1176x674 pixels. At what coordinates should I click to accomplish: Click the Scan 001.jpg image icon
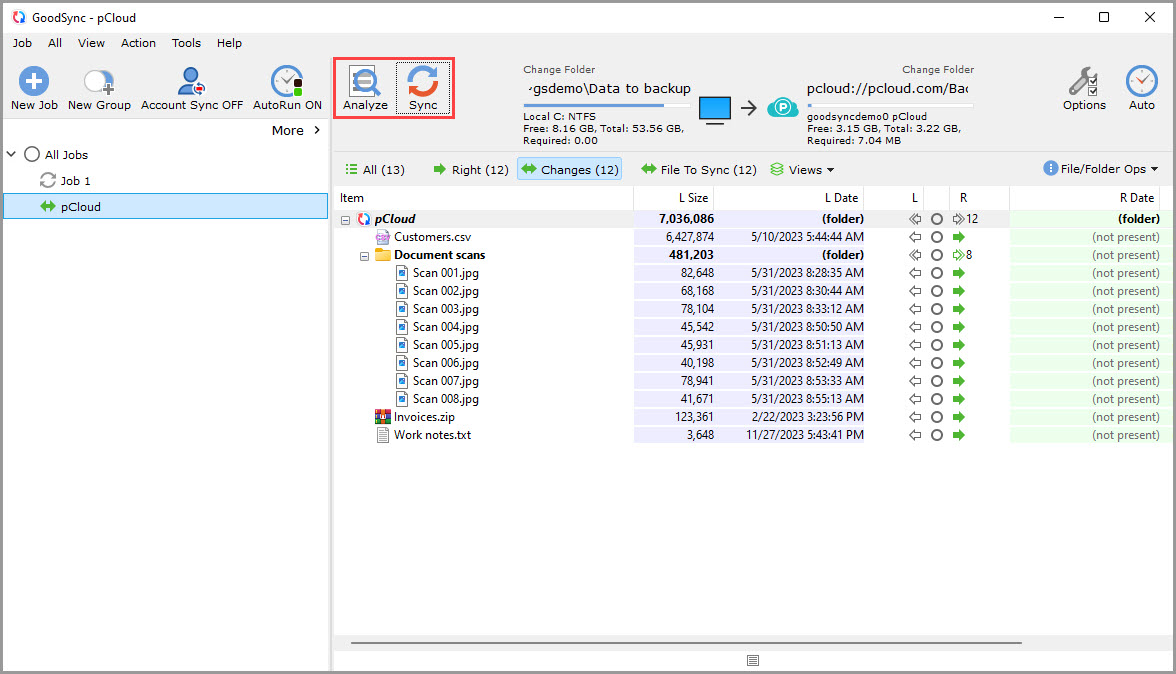pos(402,273)
